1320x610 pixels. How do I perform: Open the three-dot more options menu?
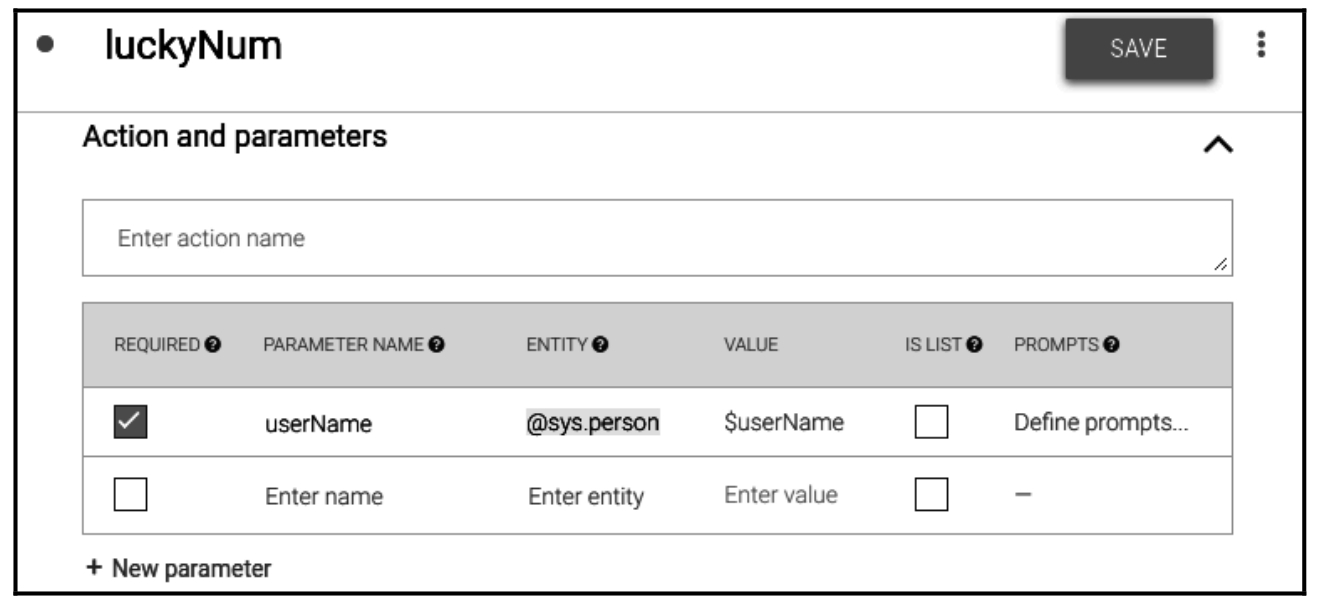coord(1261,45)
